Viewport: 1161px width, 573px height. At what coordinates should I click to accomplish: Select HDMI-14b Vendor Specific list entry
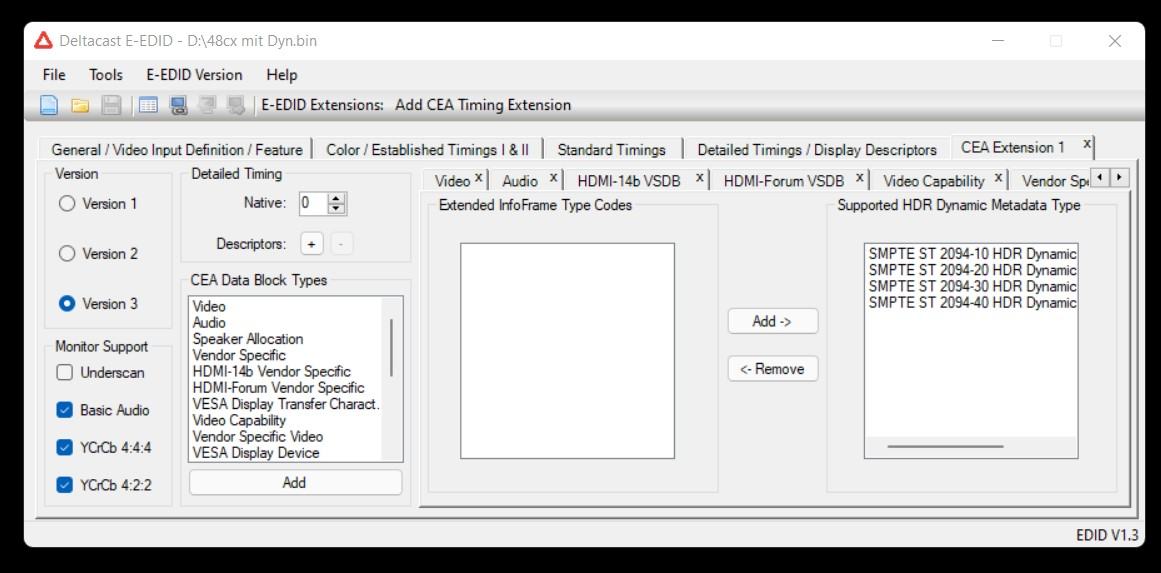[272, 372]
